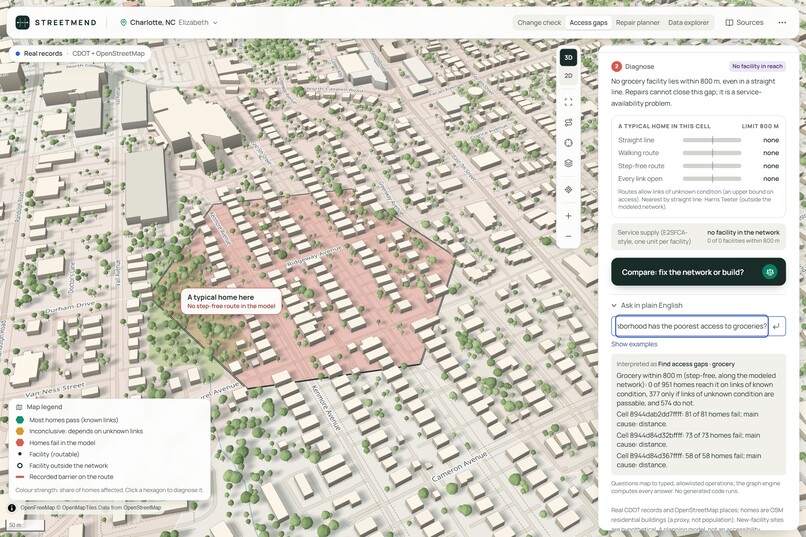The height and width of the screenshot is (537, 806).
Task: Click the Walking route distance bar
Action: (712, 153)
